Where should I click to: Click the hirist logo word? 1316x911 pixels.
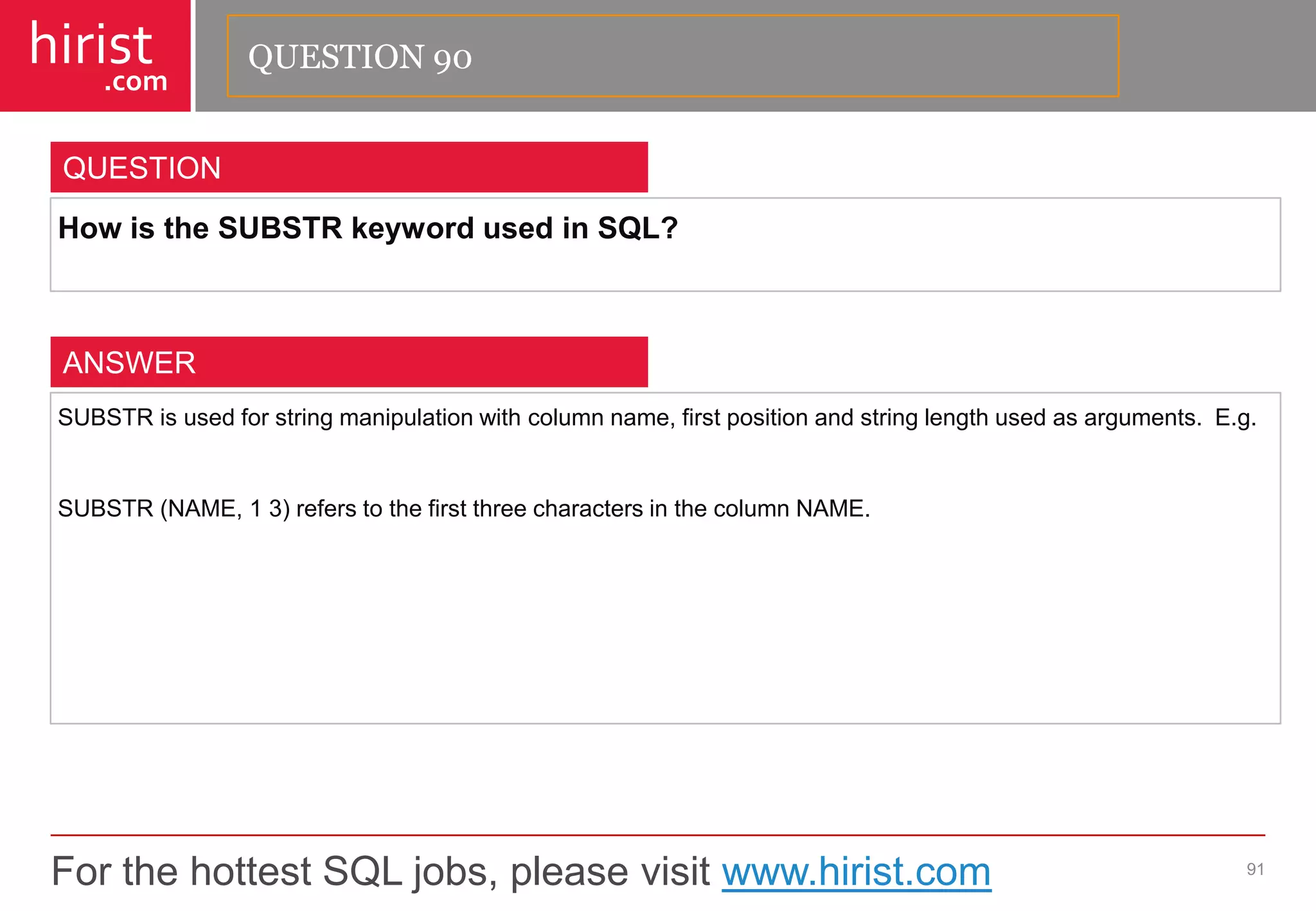91,44
